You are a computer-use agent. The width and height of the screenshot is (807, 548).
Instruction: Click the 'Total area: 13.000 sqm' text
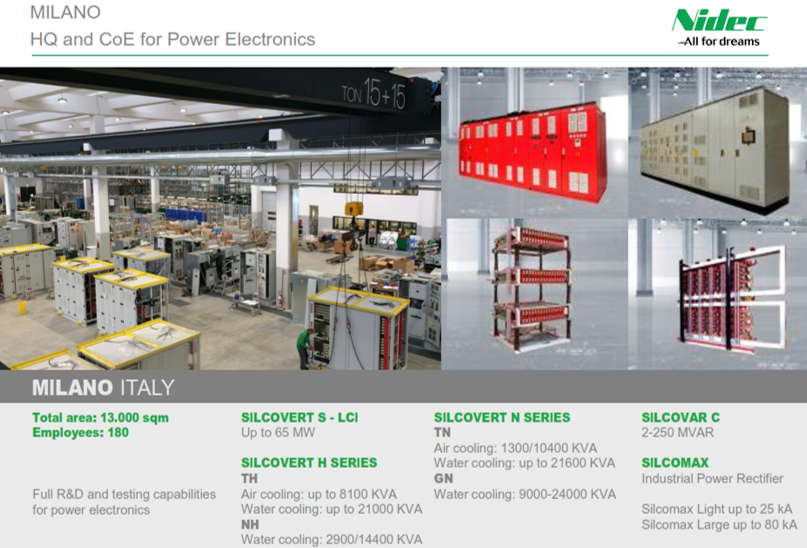[100, 418]
